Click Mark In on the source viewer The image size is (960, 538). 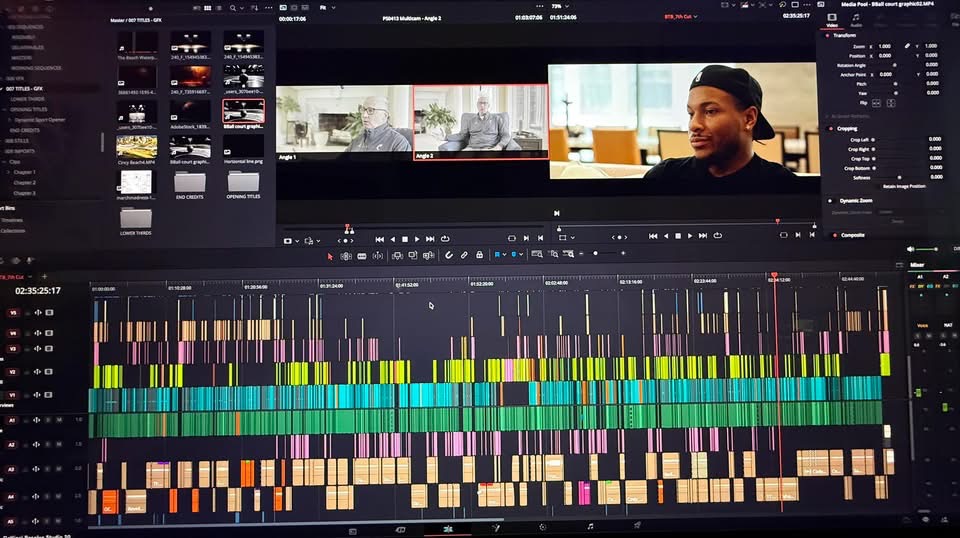526,238
